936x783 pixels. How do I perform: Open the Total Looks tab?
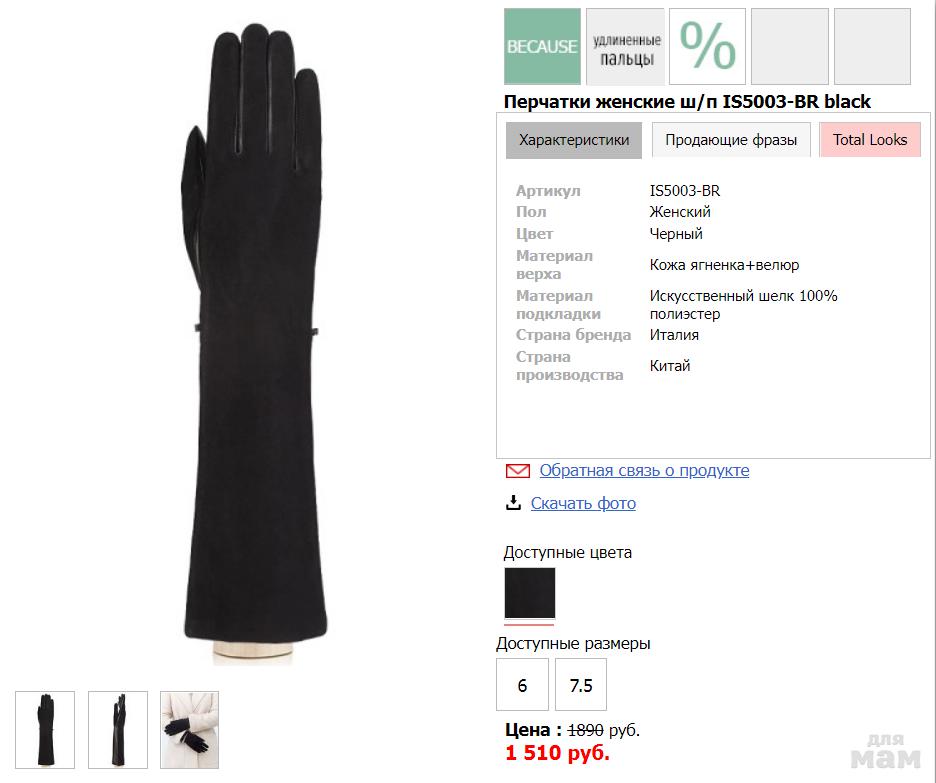[x=870, y=140]
